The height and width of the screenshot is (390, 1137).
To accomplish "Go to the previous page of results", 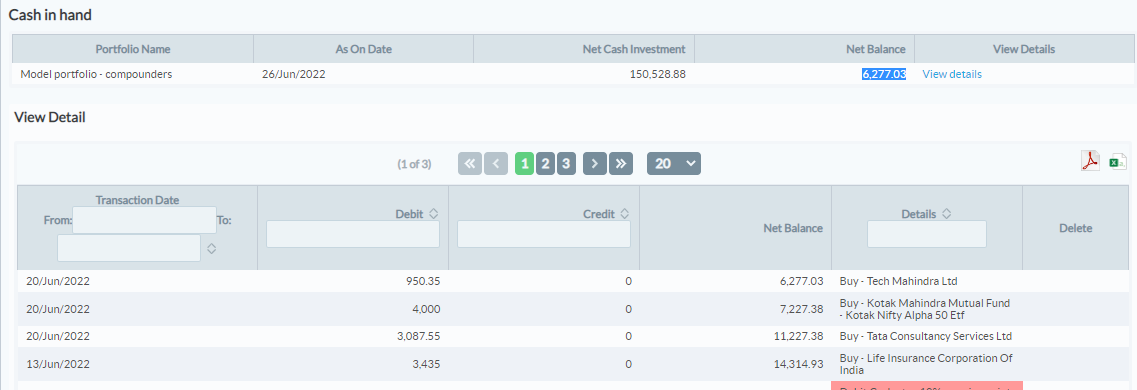I will (x=496, y=164).
